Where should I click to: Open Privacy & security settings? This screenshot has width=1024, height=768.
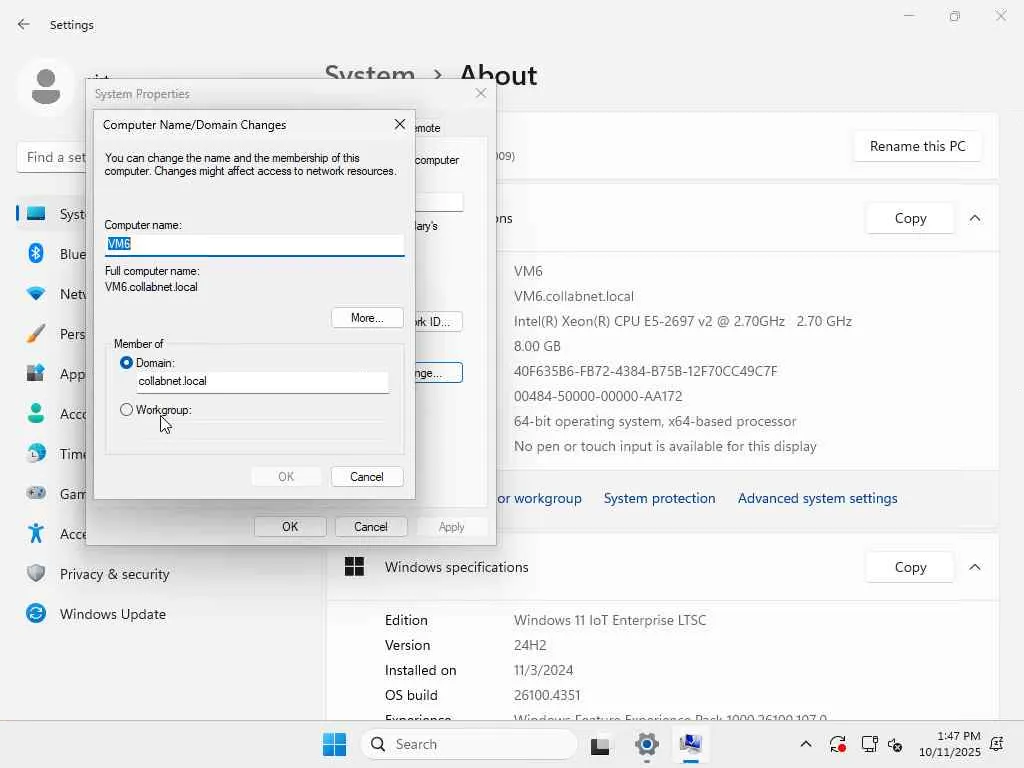114,574
